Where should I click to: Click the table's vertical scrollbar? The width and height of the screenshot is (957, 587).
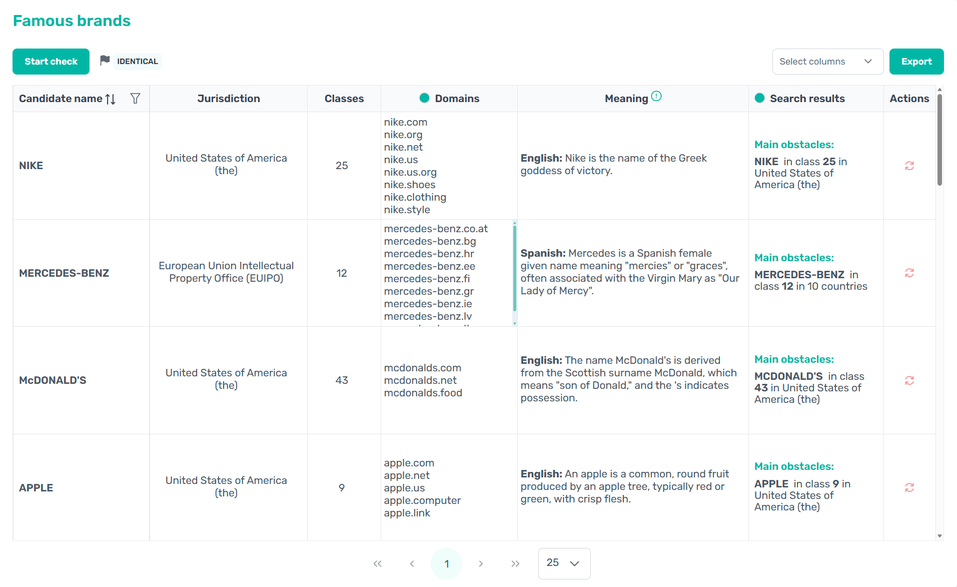(x=938, y=140)
